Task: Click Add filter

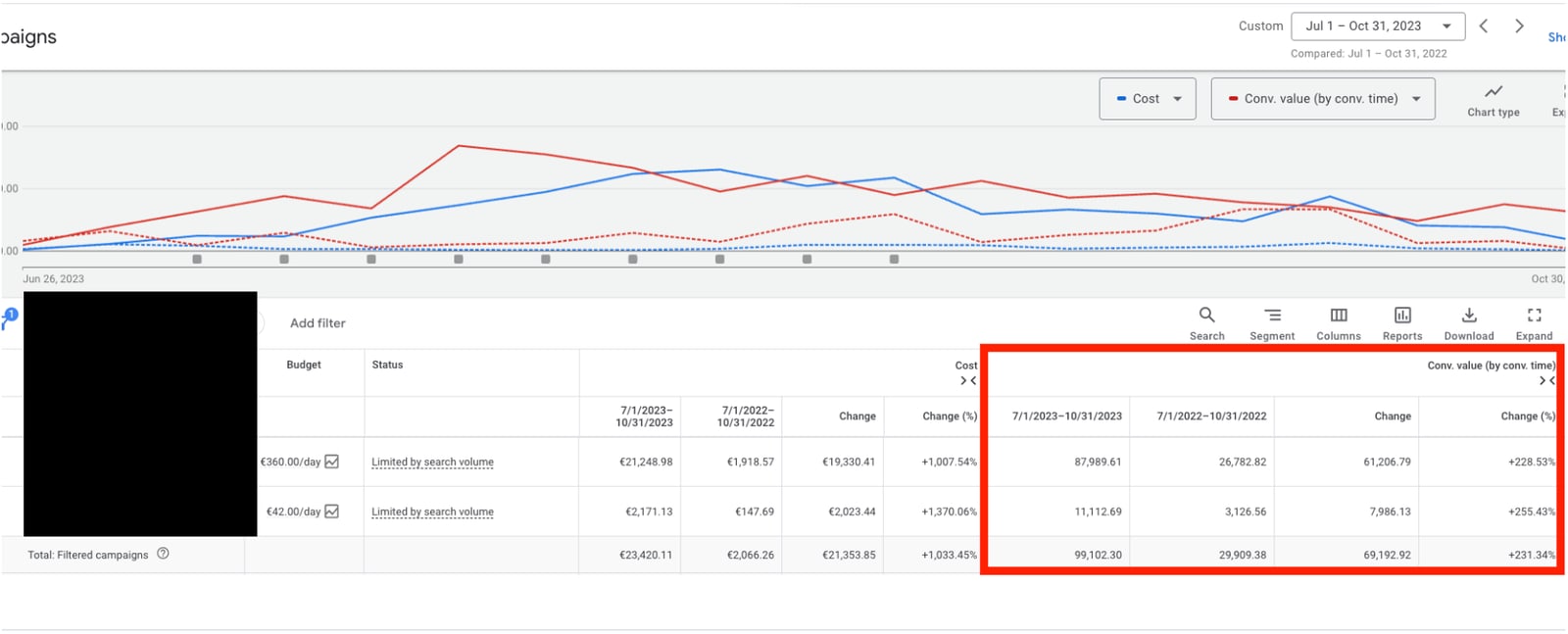Action: point(318,323)
